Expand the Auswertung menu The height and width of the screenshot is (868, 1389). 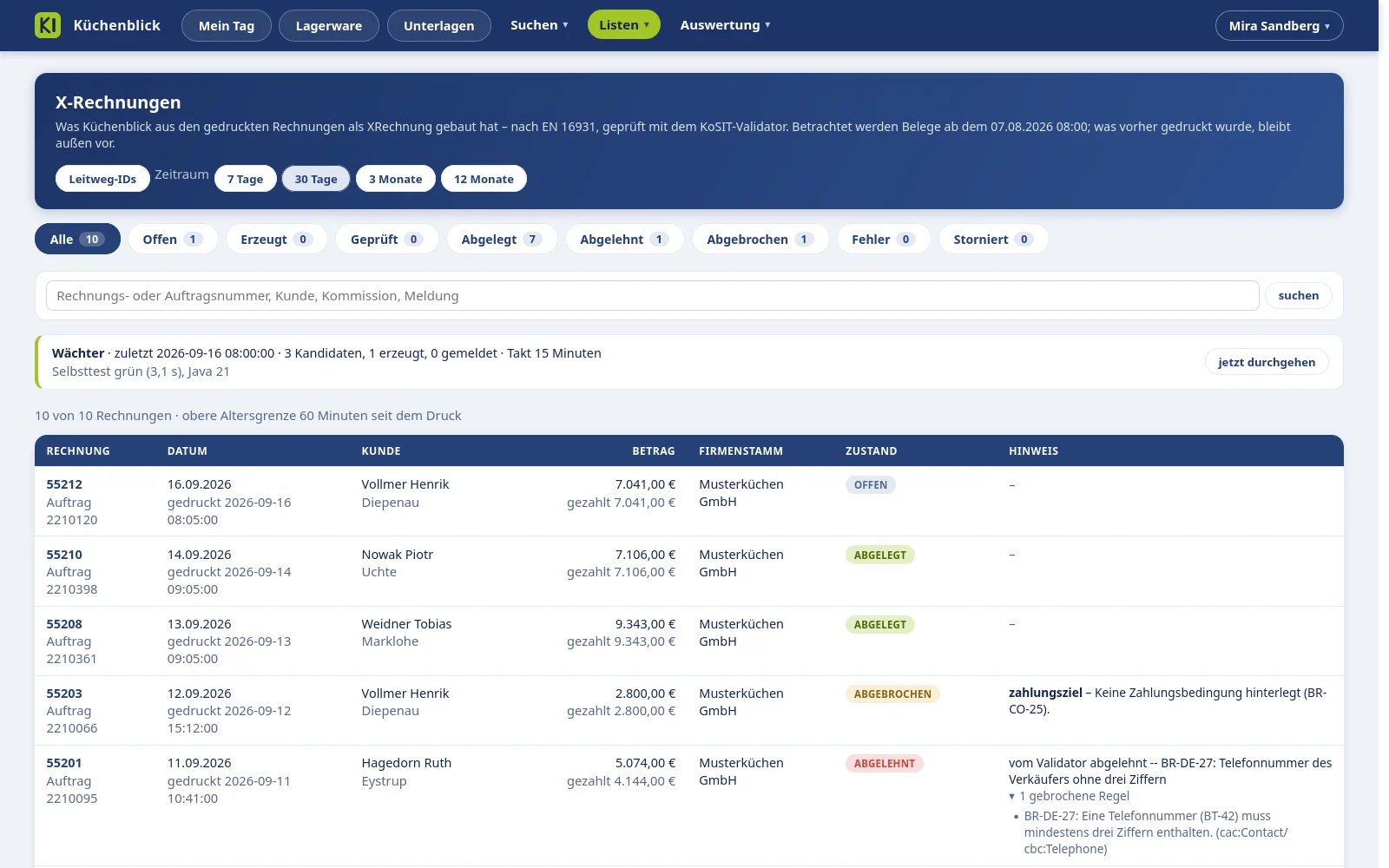[x=725, y=25]
